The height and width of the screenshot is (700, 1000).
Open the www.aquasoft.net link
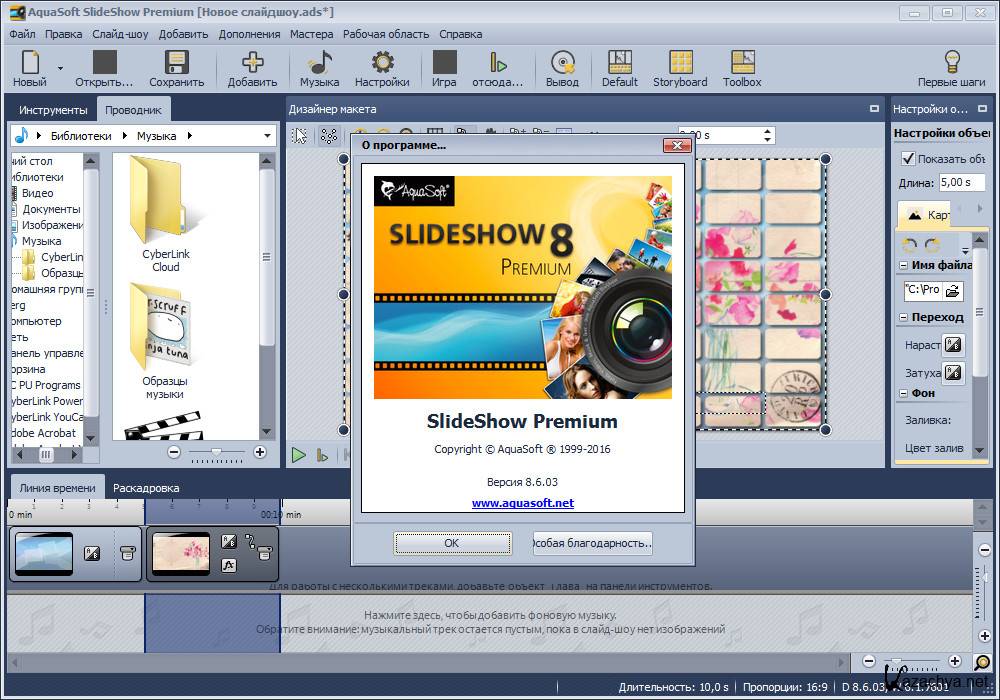[523, 503]
